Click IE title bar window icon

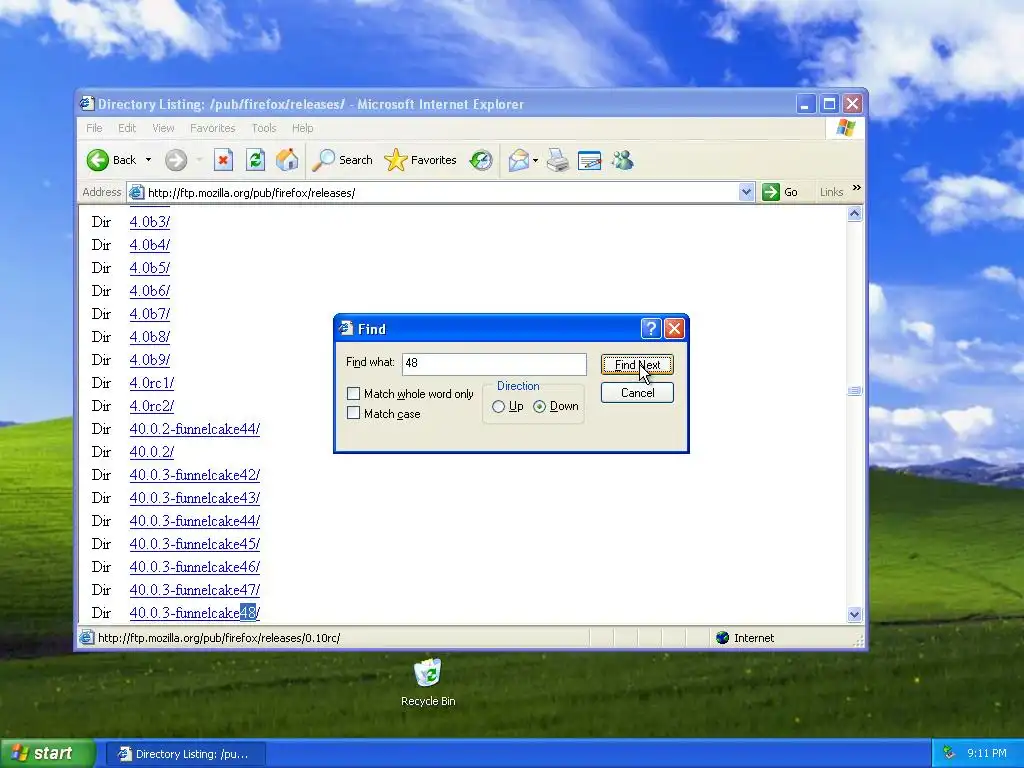pos(87,104)
